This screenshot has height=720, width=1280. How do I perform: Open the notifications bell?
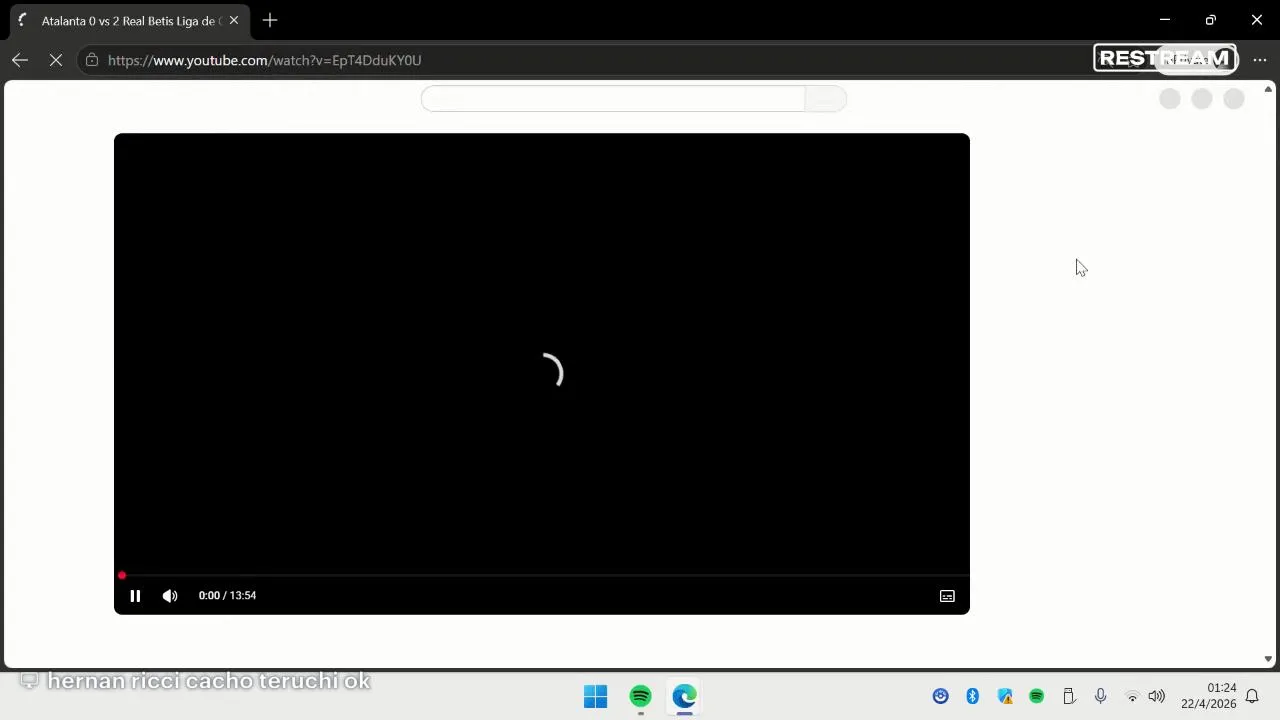[x=1252, y=696]
